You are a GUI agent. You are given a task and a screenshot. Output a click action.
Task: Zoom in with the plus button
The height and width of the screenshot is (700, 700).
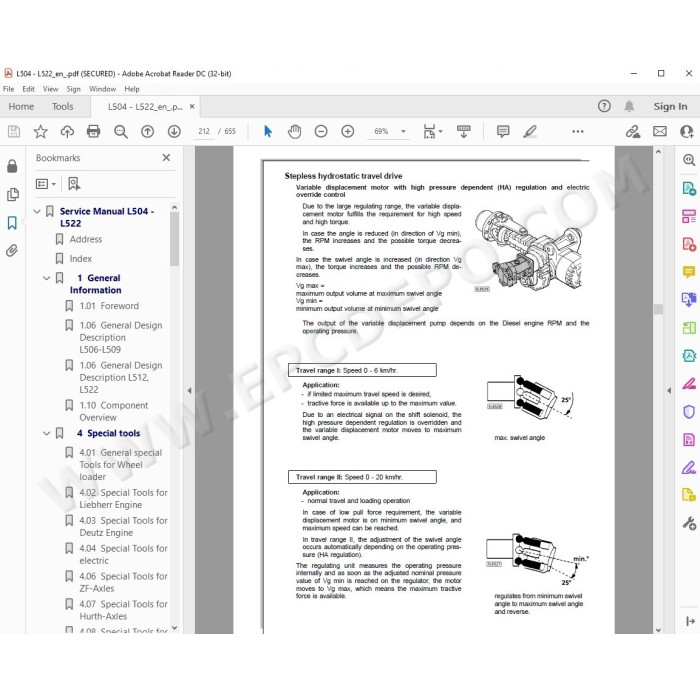(x=348, y=131)
